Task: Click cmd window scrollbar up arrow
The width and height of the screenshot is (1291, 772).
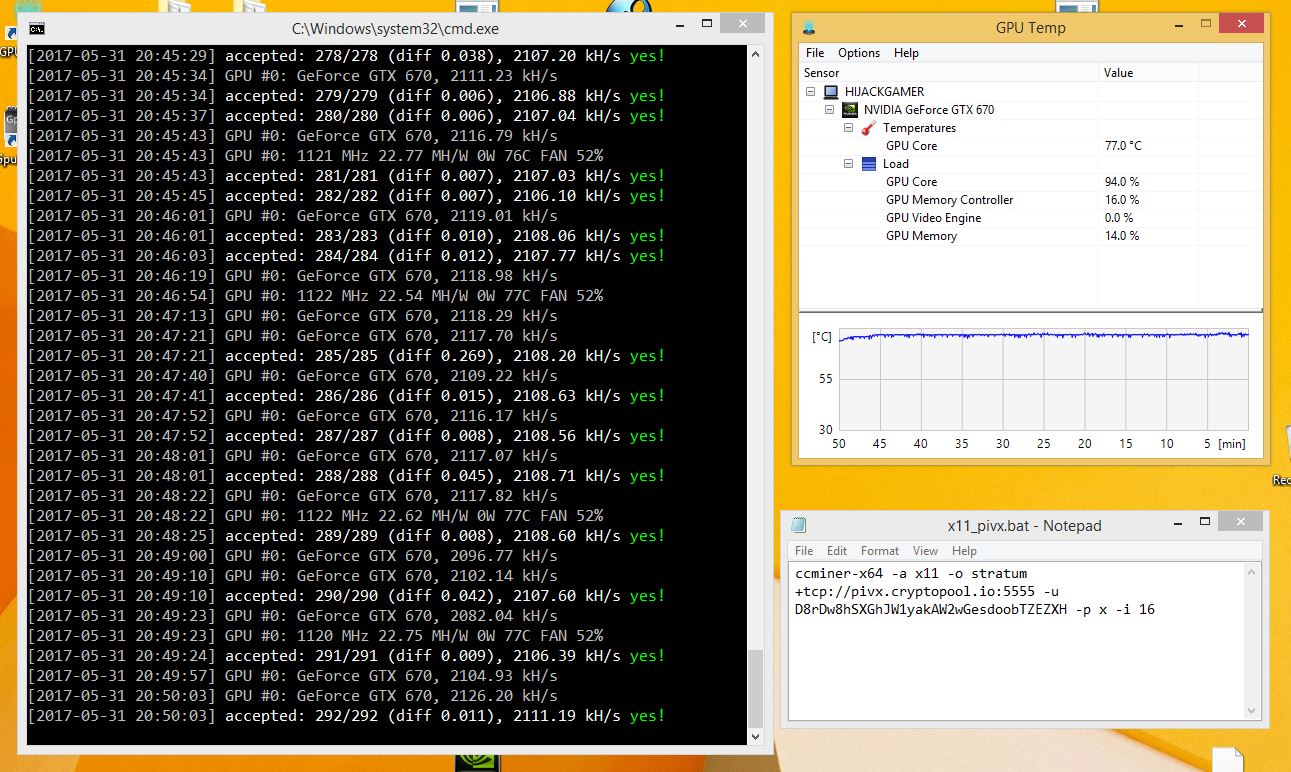Action: pyautogui.click(x=755, y=53)
